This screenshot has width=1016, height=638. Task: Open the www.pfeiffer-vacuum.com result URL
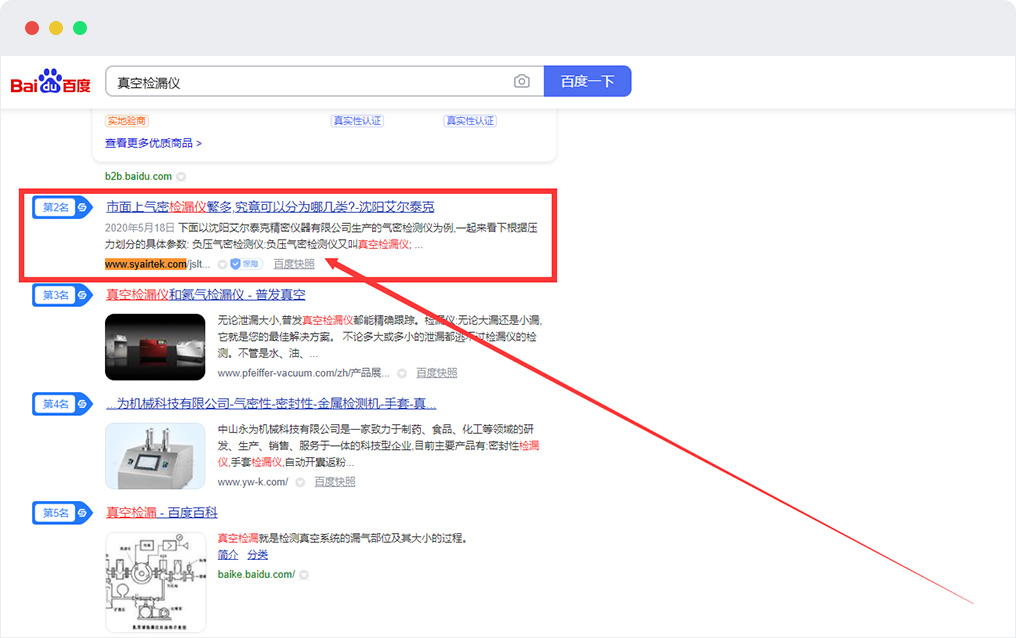tap(303, 373)
